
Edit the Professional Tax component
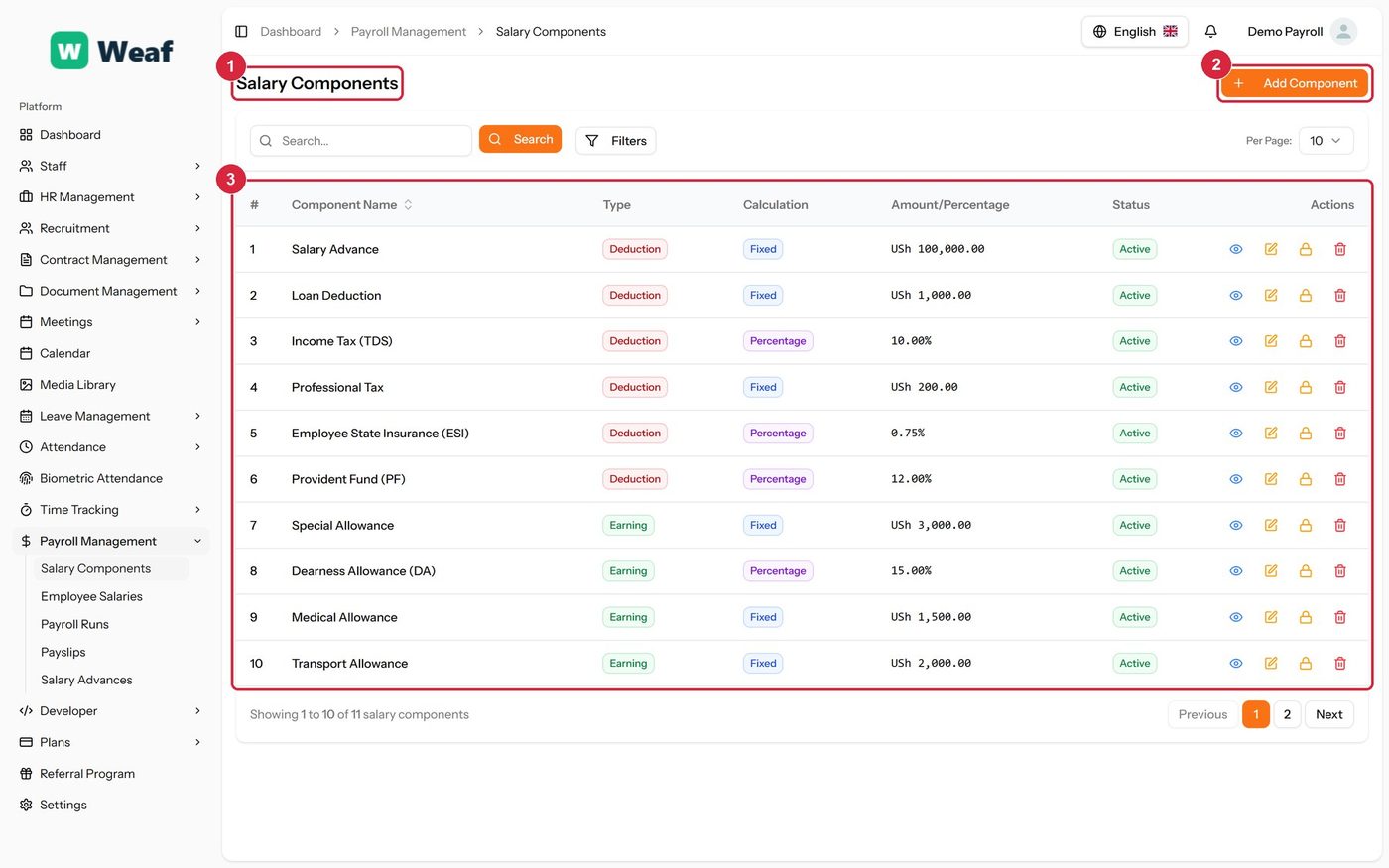point(1271,387)
